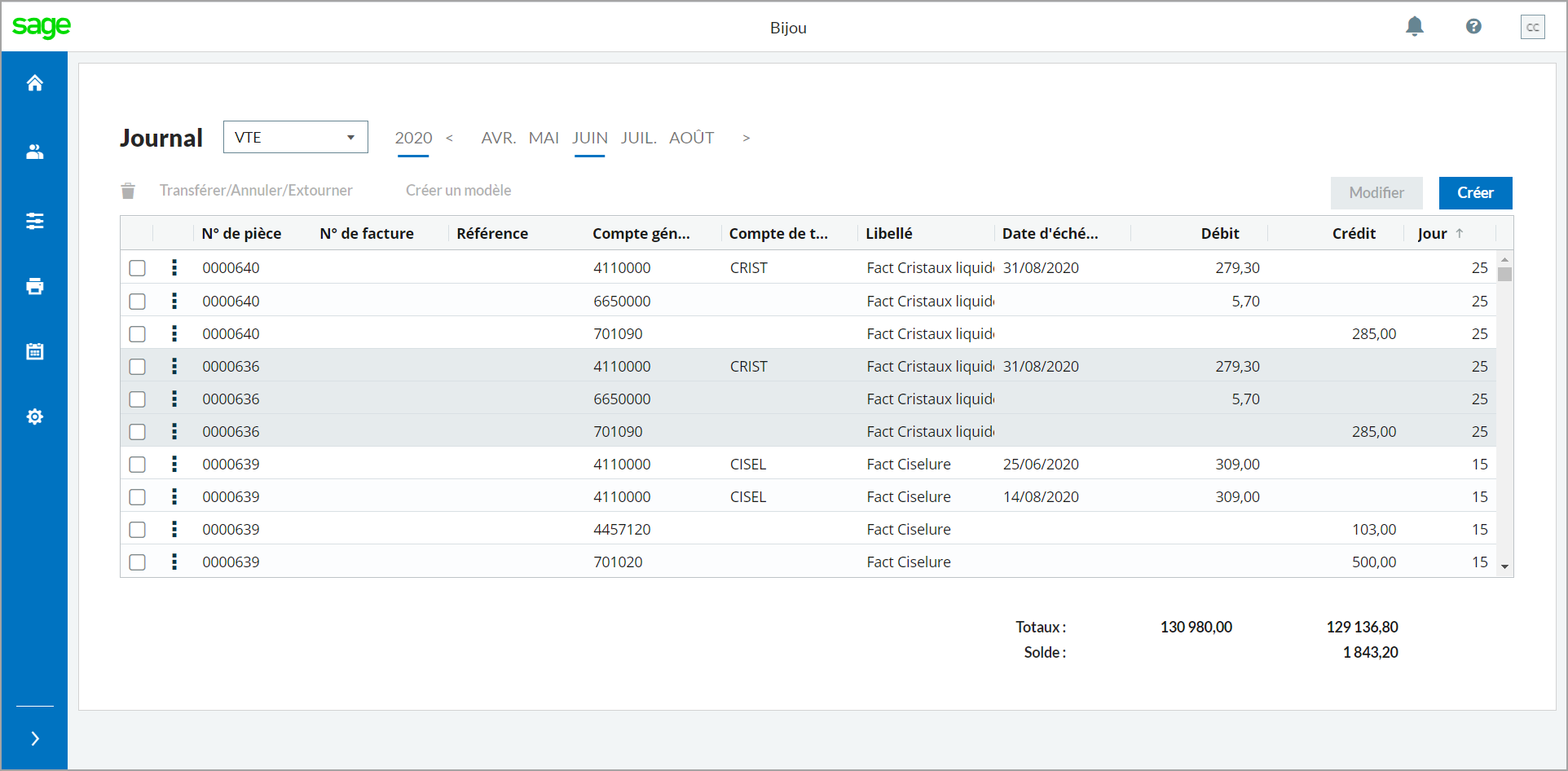Open row menu for 0000636 account 6650000
This screenshot has height=771, width=1568.
pyautogui.click(x=174, y=399)
